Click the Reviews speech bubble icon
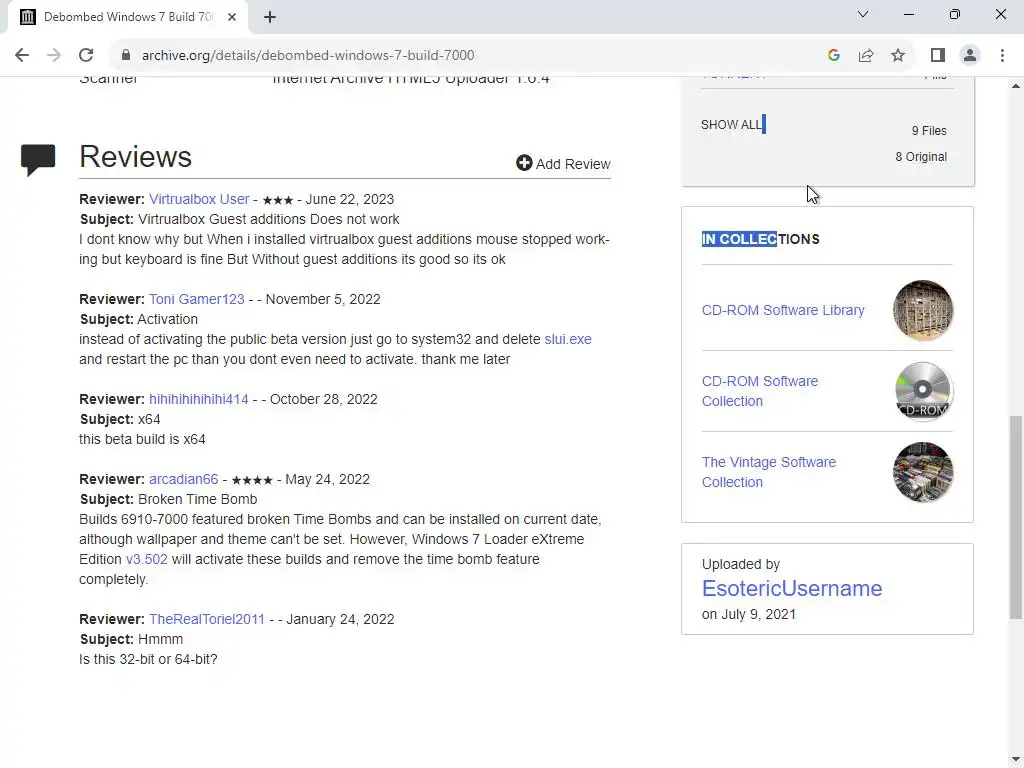The image size is (1024, 768). coord(38,160)
